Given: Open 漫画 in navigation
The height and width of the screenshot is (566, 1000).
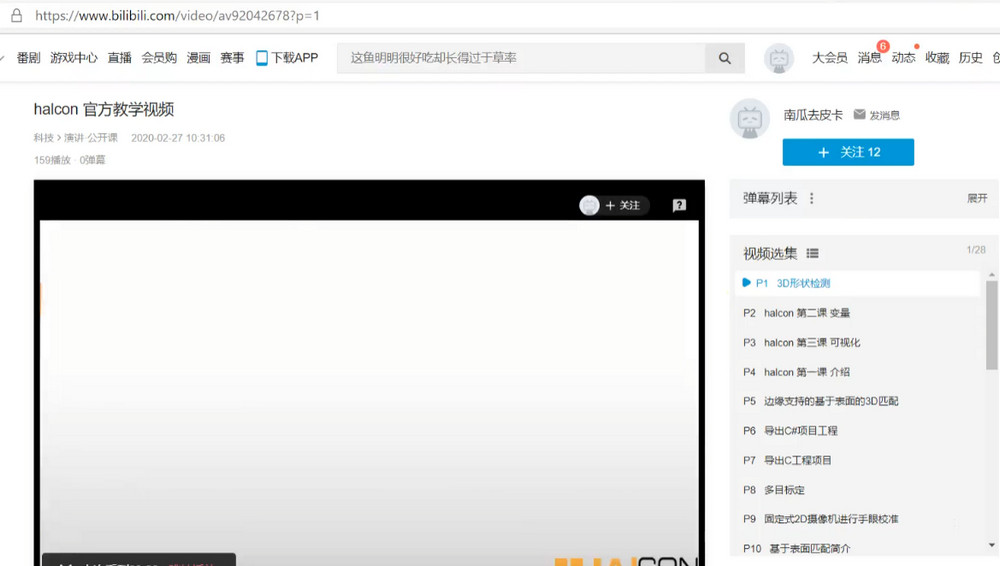Looking at the screenshot, I should tap(198, 58).
